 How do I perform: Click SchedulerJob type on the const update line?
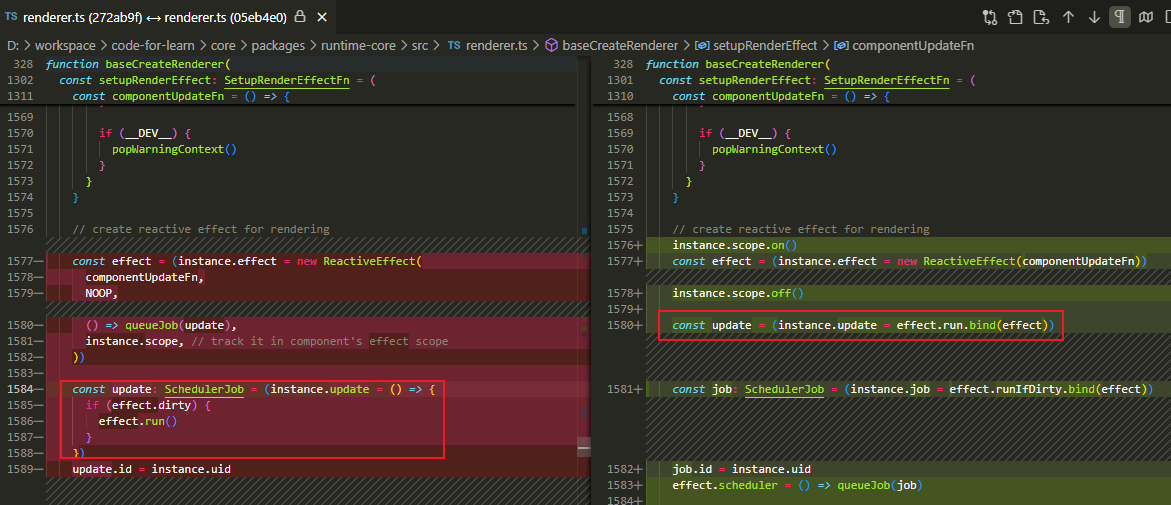[x=204, y=389]
